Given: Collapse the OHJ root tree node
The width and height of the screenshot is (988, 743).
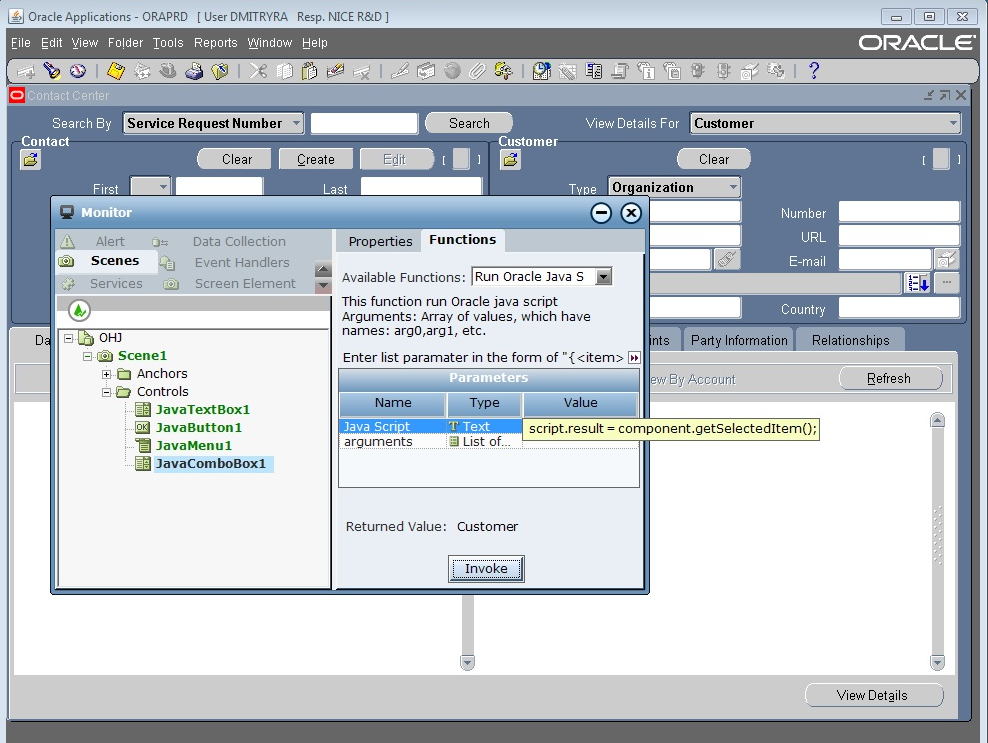Looking at the screenshot, I should click(68, 338).
